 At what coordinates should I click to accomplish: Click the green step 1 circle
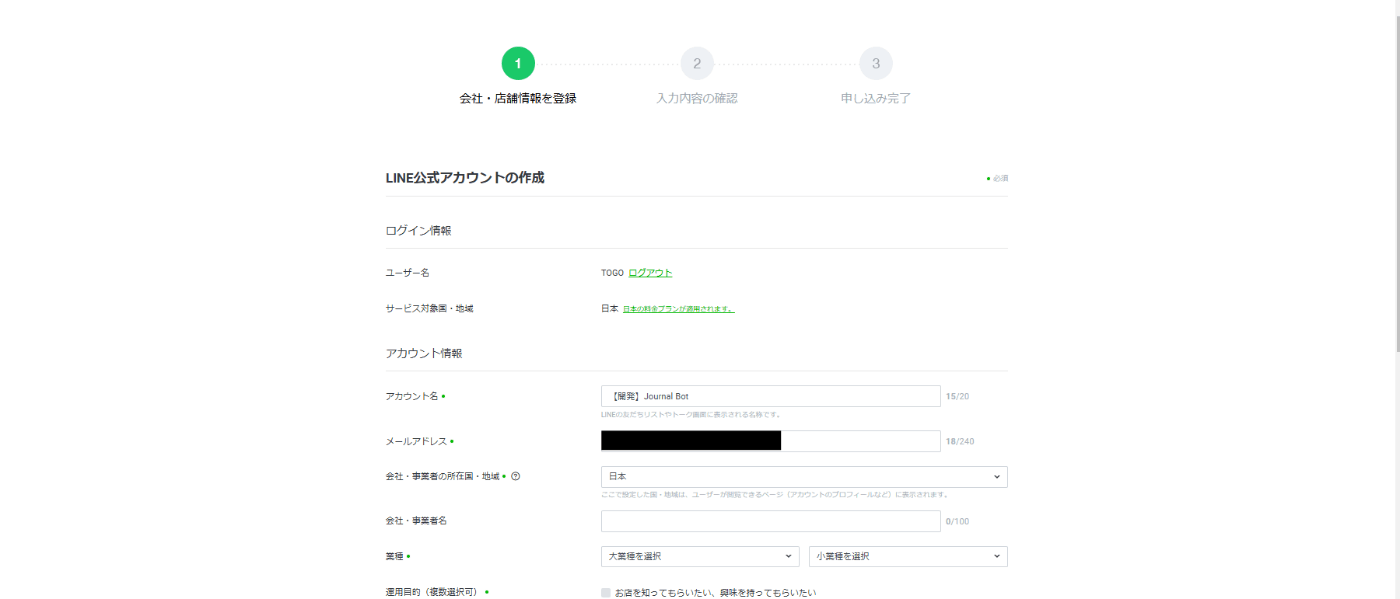click(x=518, y=63)
